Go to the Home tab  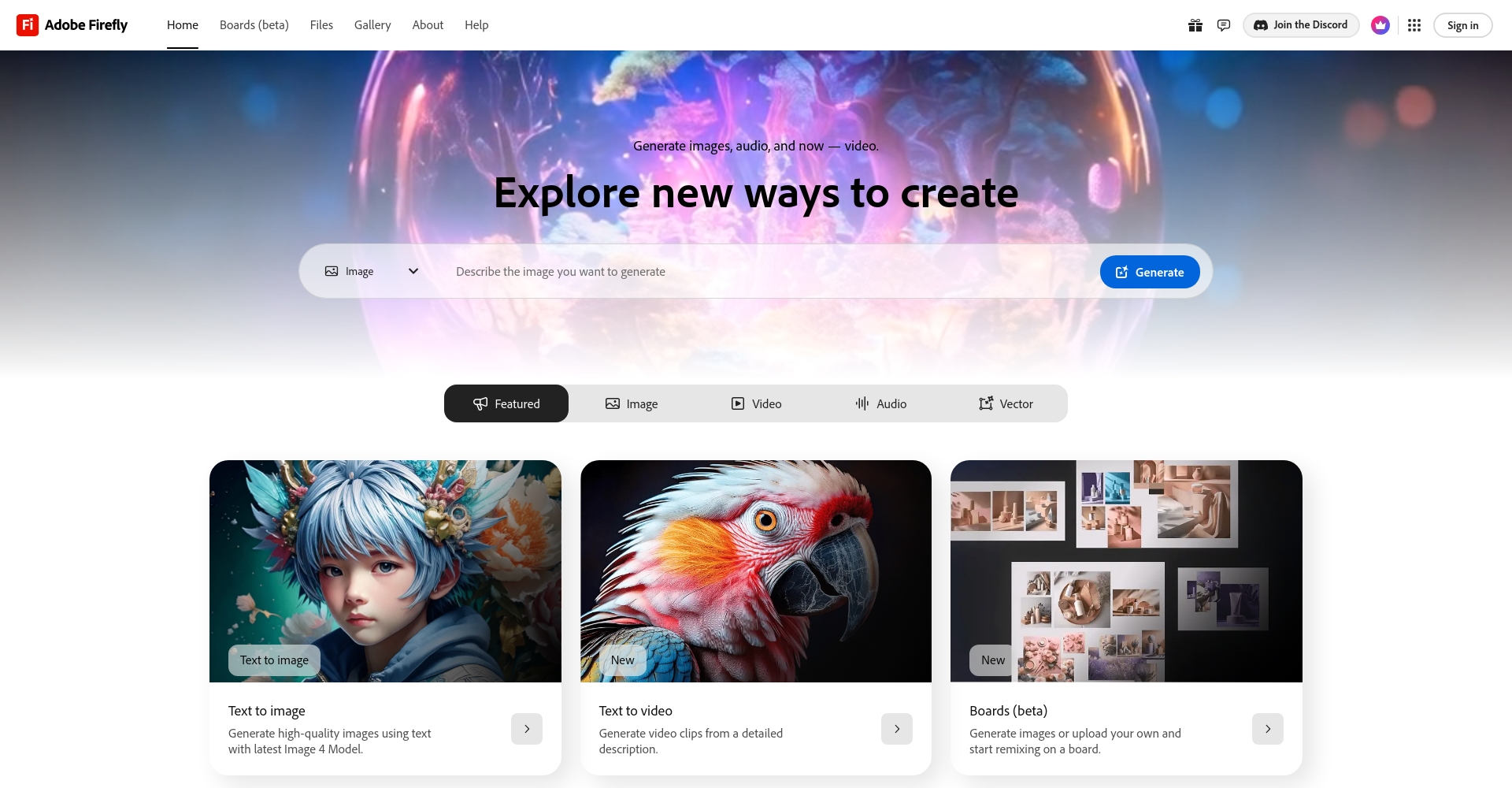click(x=183, y=25)
